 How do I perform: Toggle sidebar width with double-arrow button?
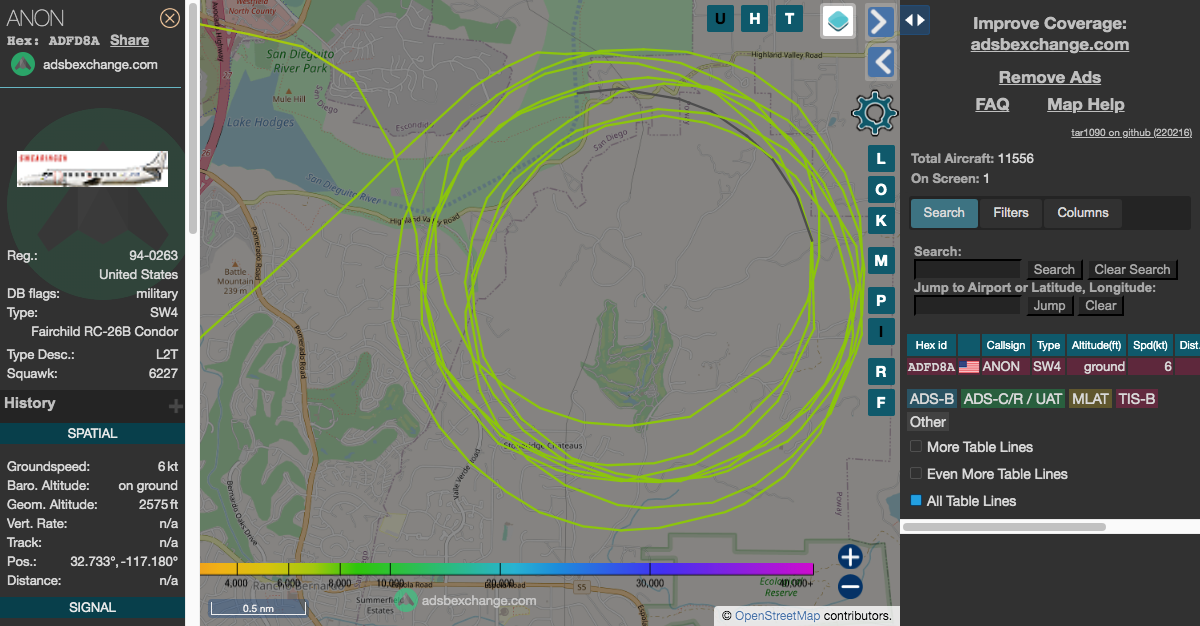pos(915,20)
